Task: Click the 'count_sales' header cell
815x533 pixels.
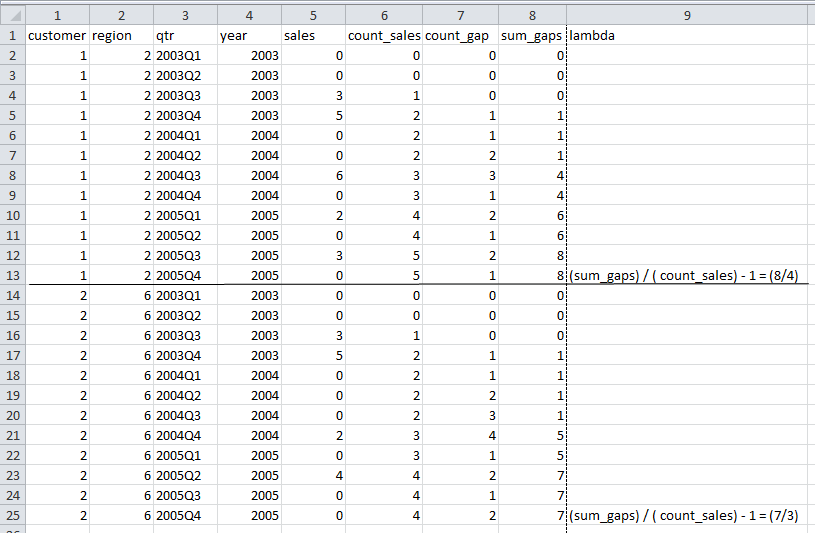Action: point(384,35)
